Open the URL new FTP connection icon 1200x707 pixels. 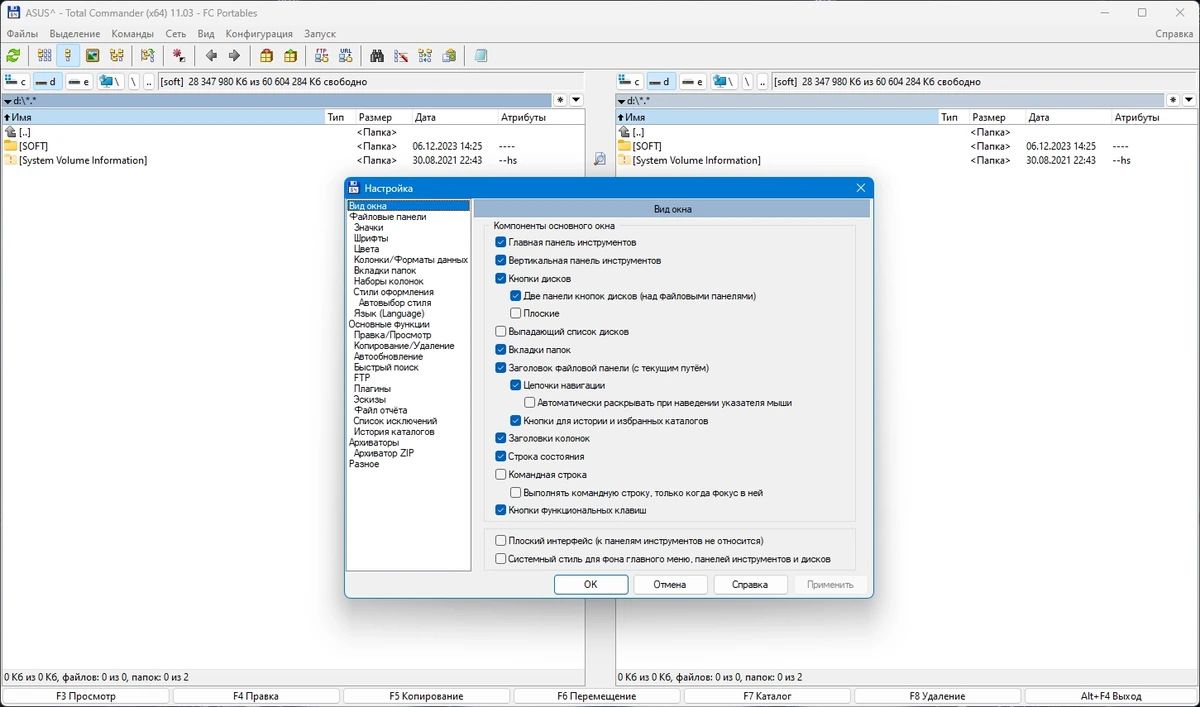click(x=346, y=56)
